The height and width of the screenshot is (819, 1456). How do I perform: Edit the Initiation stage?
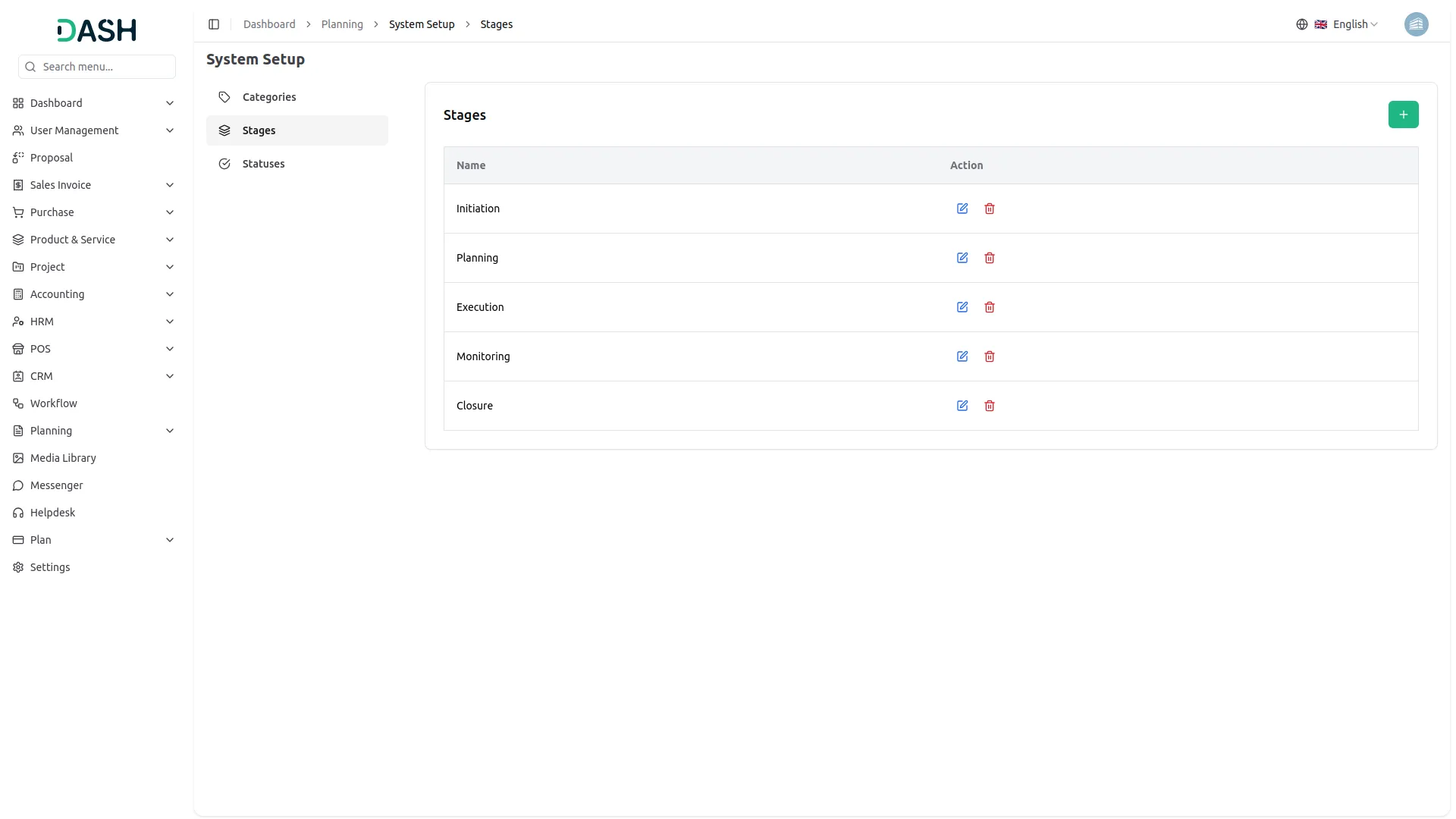962,209
